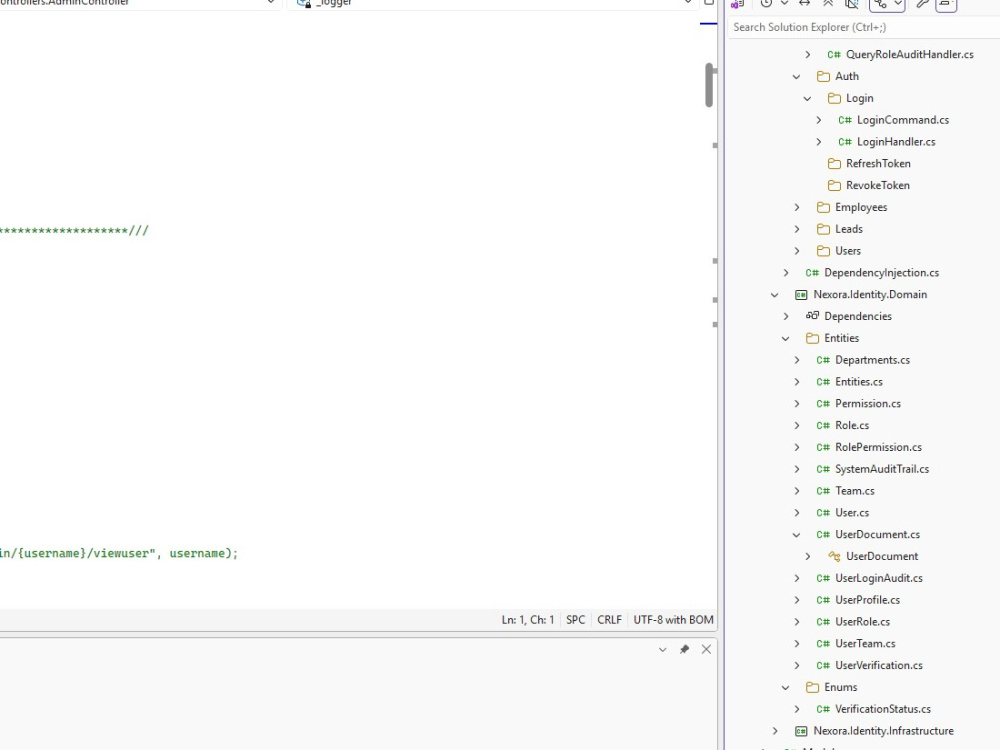The image size is (1000, 750).
Task: Click the SPC indentation indicator
Action: (575, 620)
